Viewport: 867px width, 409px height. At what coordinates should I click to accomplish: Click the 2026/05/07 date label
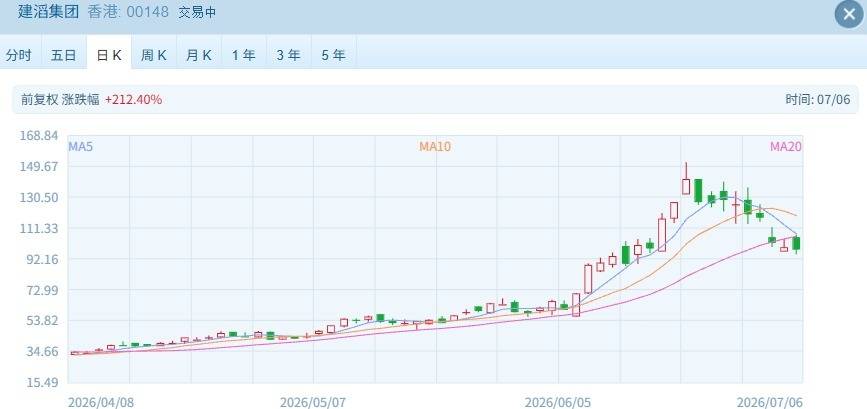pos(313,402)
